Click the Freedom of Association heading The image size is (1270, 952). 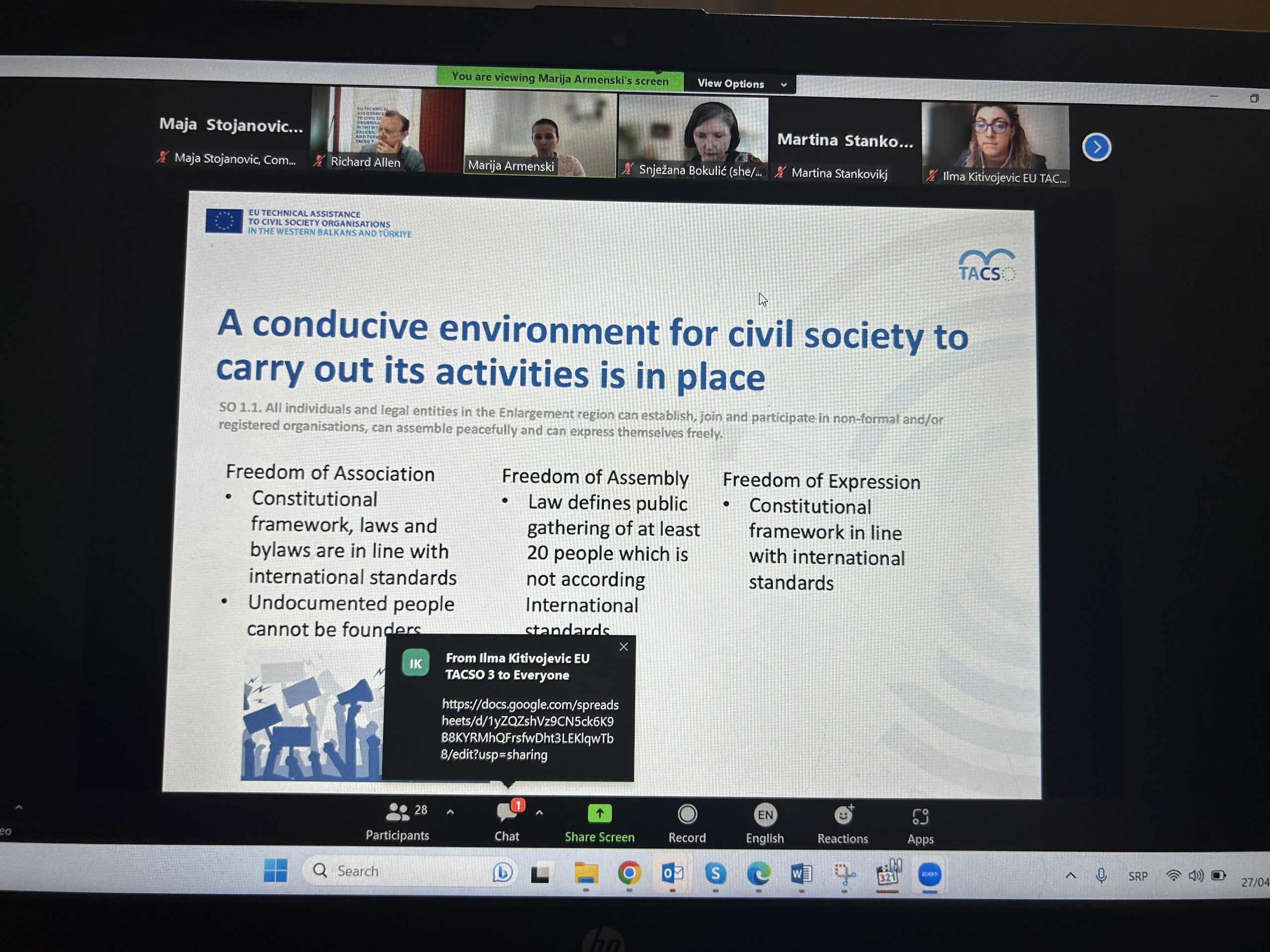[330, 474]
